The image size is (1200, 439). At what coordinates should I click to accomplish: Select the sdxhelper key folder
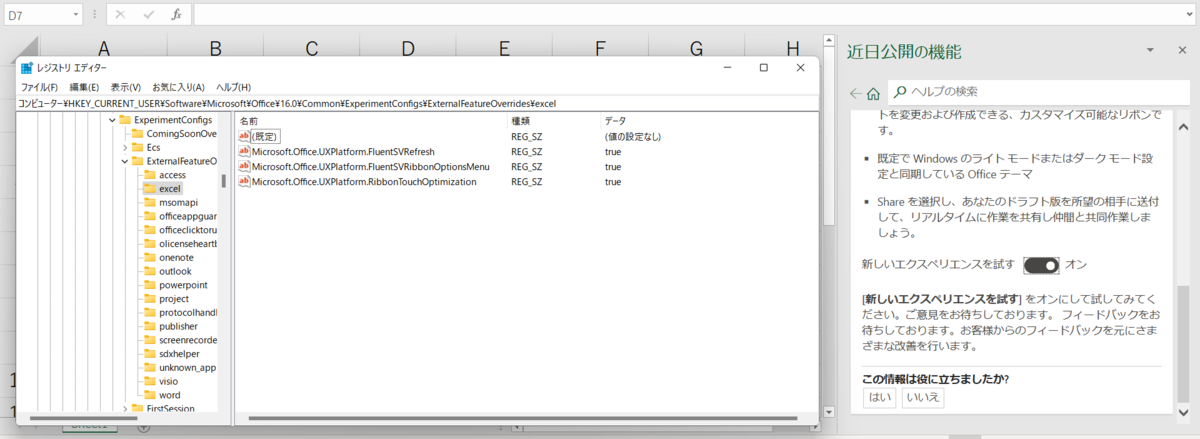[x=173, y=354]
